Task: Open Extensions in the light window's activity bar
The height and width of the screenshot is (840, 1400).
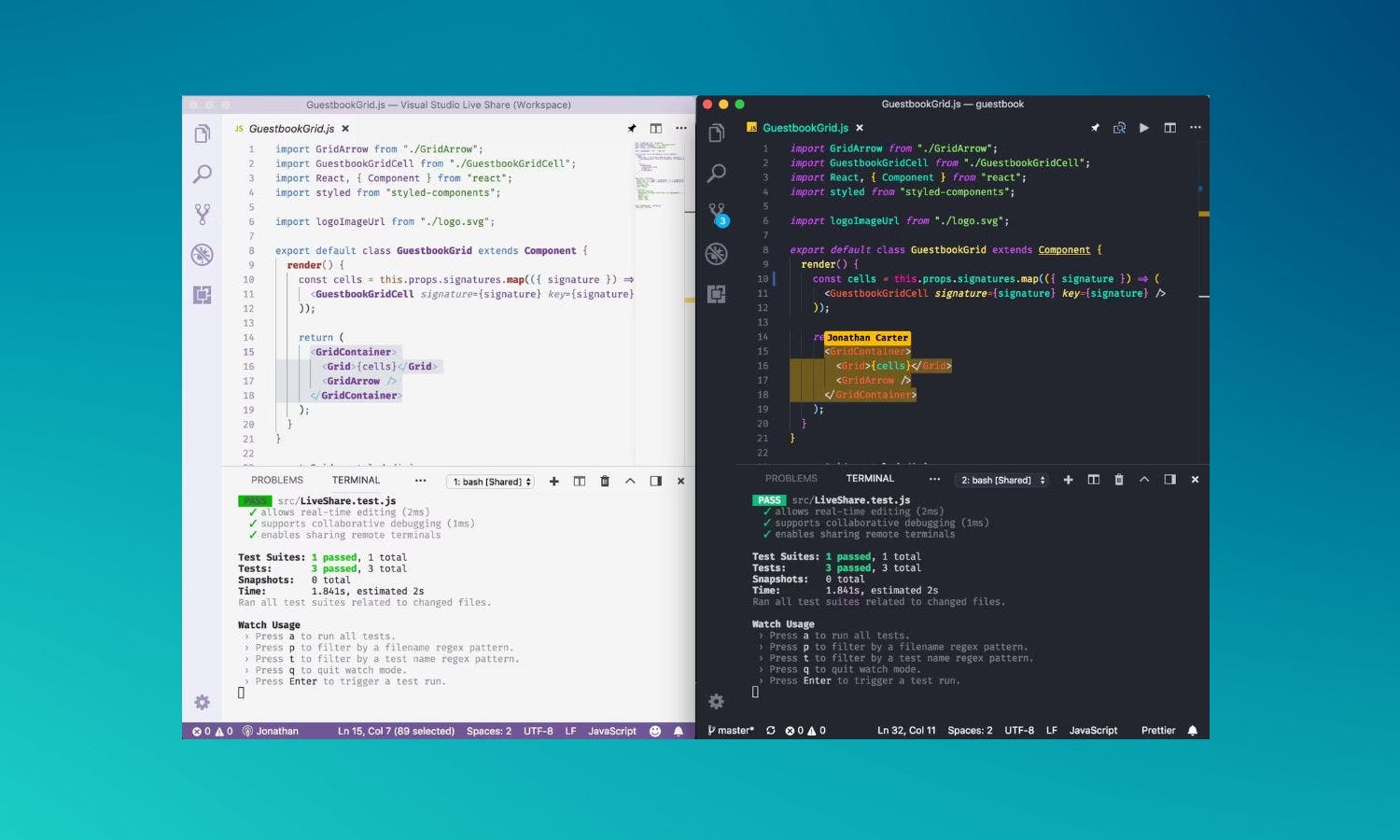Action: coord(202,295)
